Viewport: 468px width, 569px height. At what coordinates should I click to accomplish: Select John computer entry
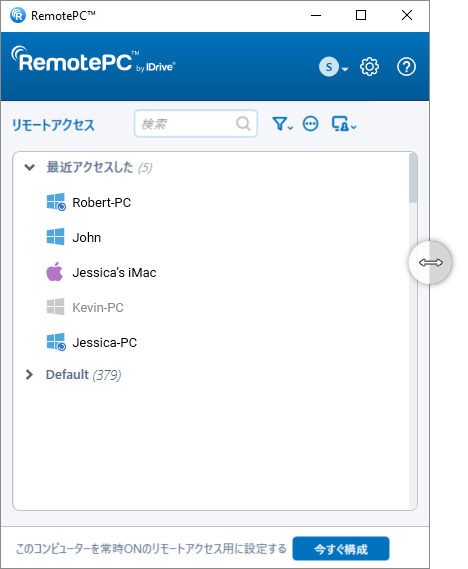(x=87, y=237)
